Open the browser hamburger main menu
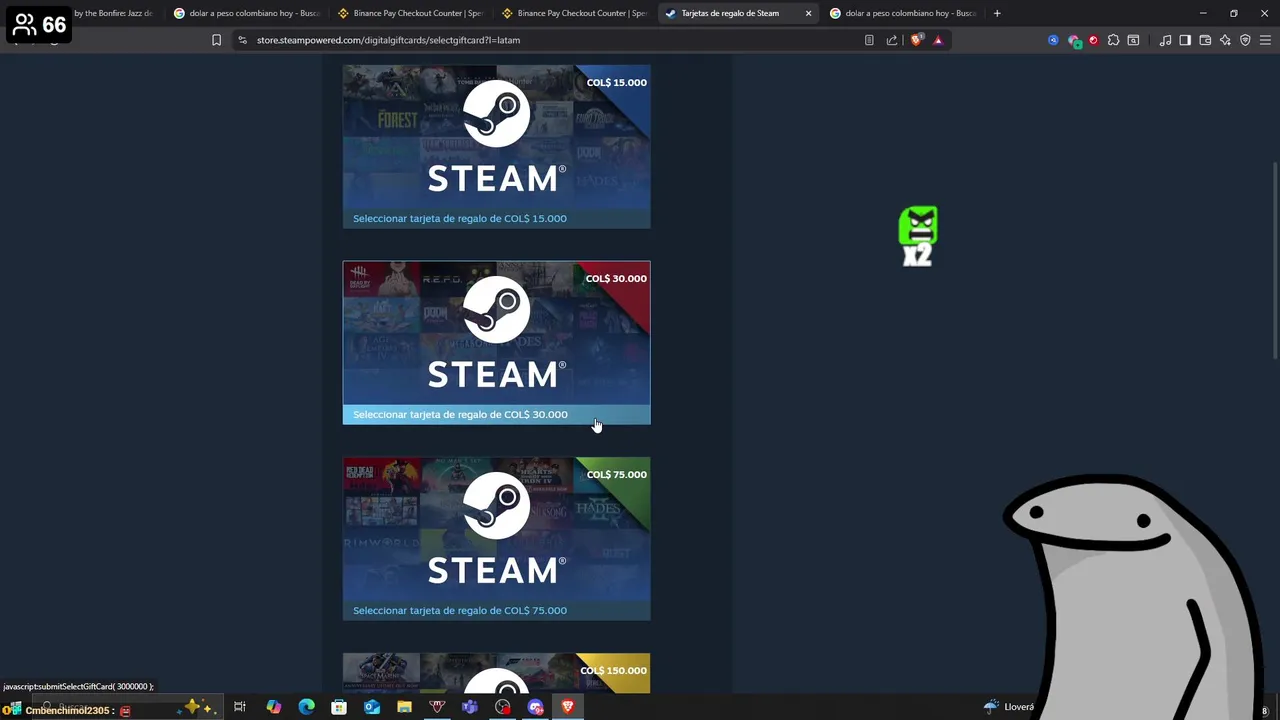This screenshot has width=1280, height=720. click(x=1265, y=40)
